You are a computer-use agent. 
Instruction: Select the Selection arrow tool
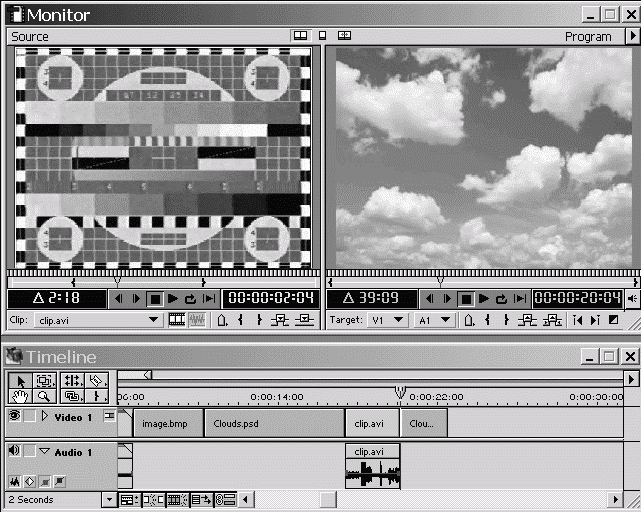pyautogui.click(x=22, y=381)
